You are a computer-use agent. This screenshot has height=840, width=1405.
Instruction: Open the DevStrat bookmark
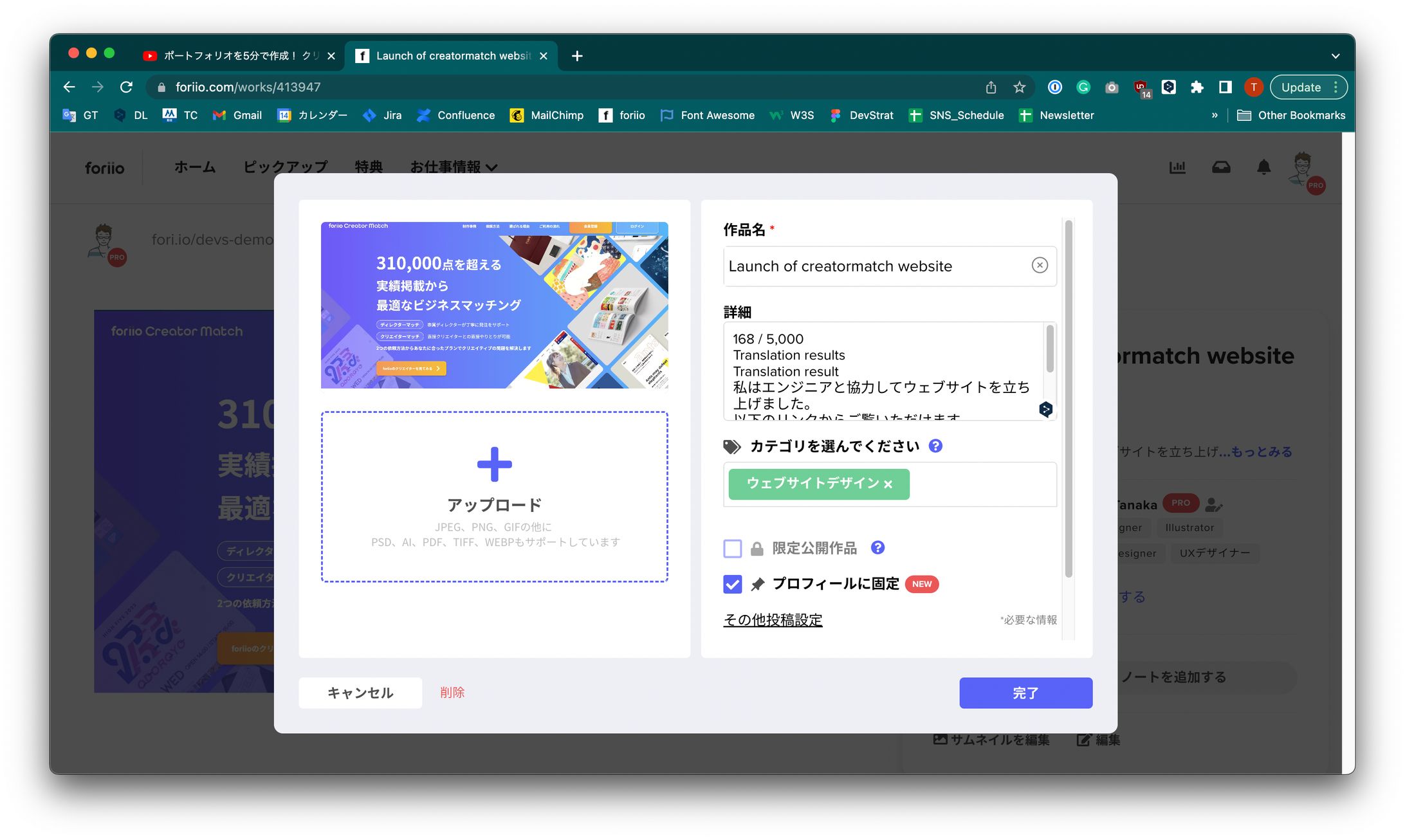pyautogui.click(x=861, y=115)
